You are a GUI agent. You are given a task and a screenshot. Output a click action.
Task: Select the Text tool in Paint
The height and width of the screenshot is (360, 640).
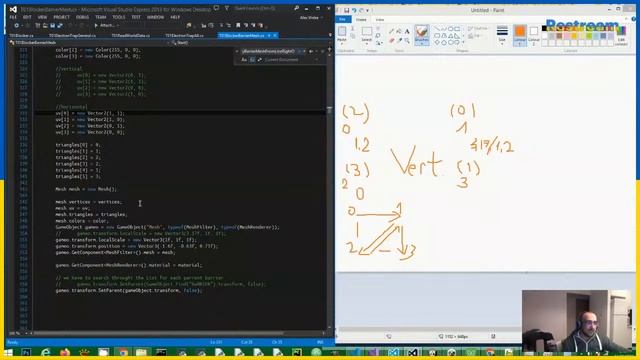[407, 31]
